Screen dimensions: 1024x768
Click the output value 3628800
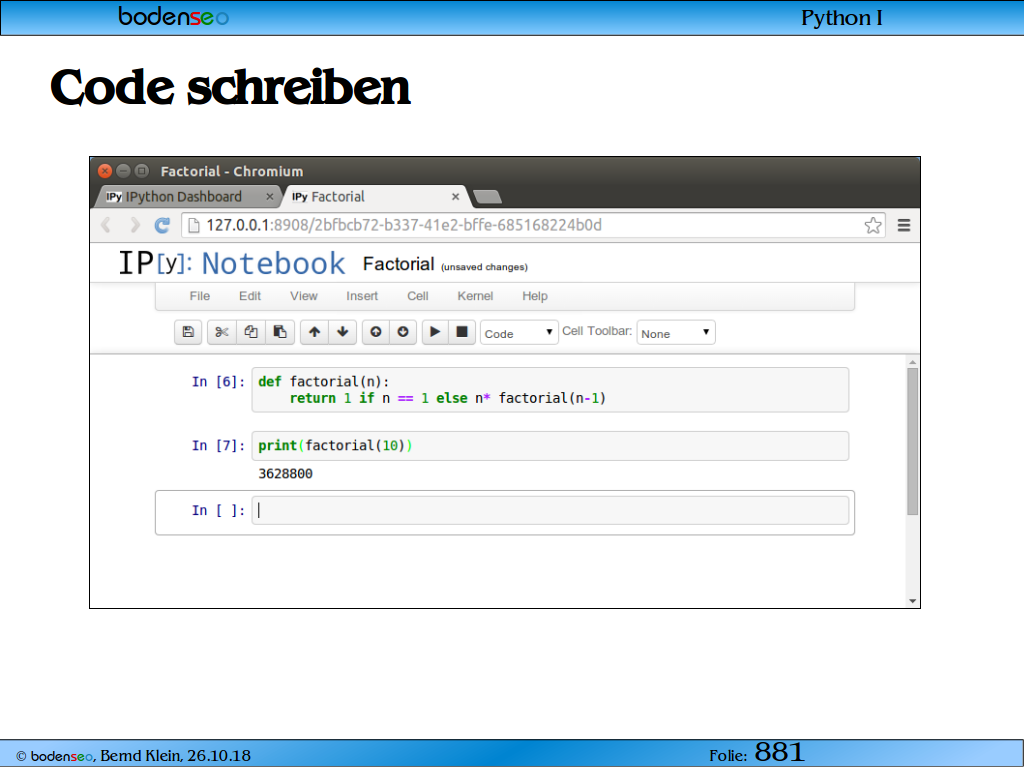(285, 473)
